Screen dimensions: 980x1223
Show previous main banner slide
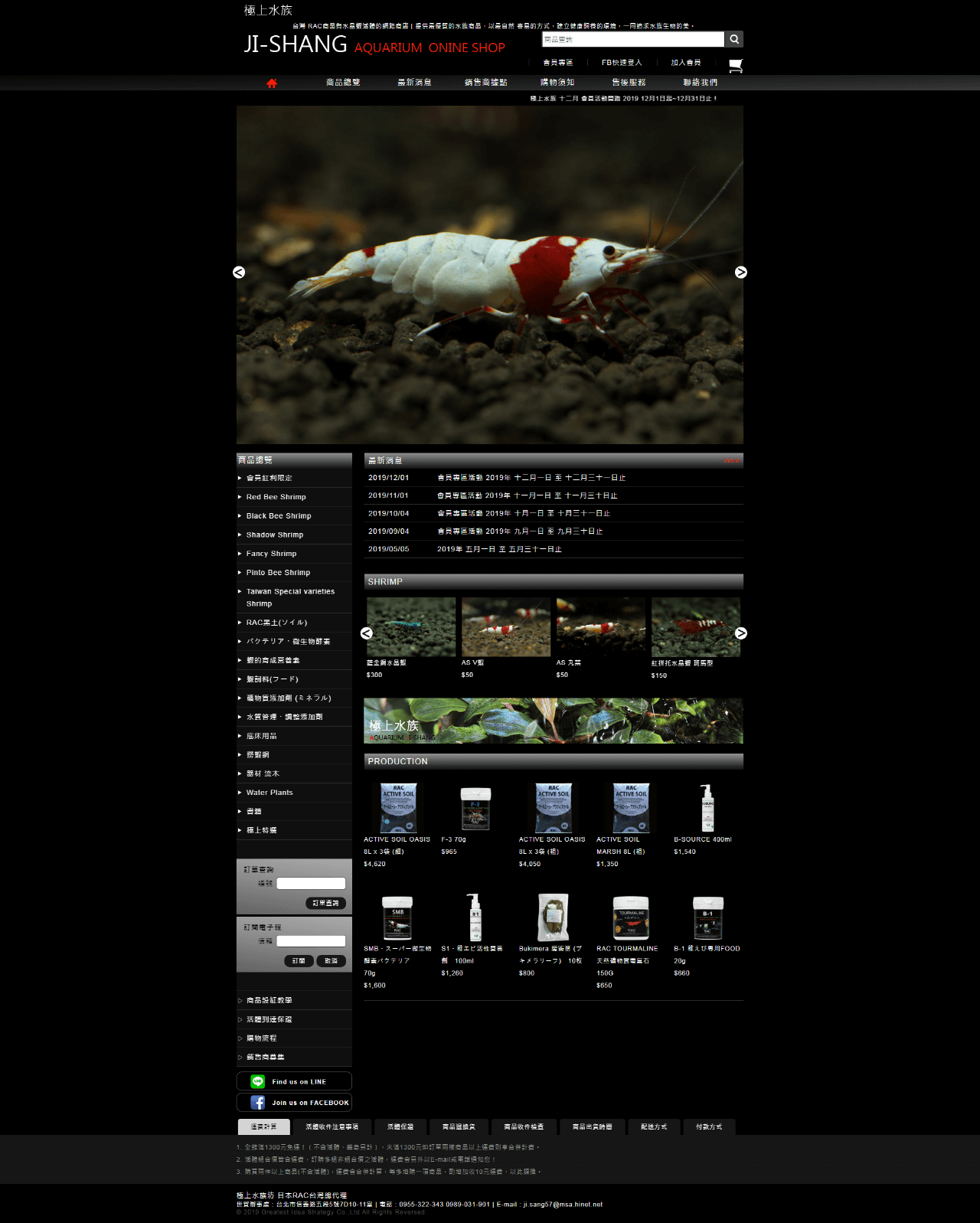(x=239, y=273)
